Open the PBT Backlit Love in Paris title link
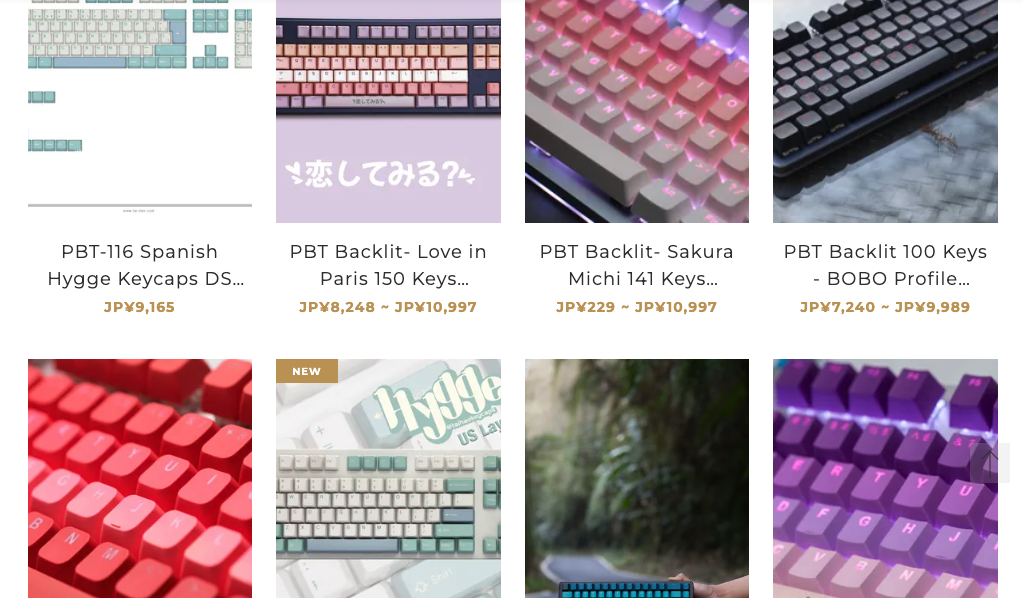Screen dimensions: 1023x598 tap(388, 265)
